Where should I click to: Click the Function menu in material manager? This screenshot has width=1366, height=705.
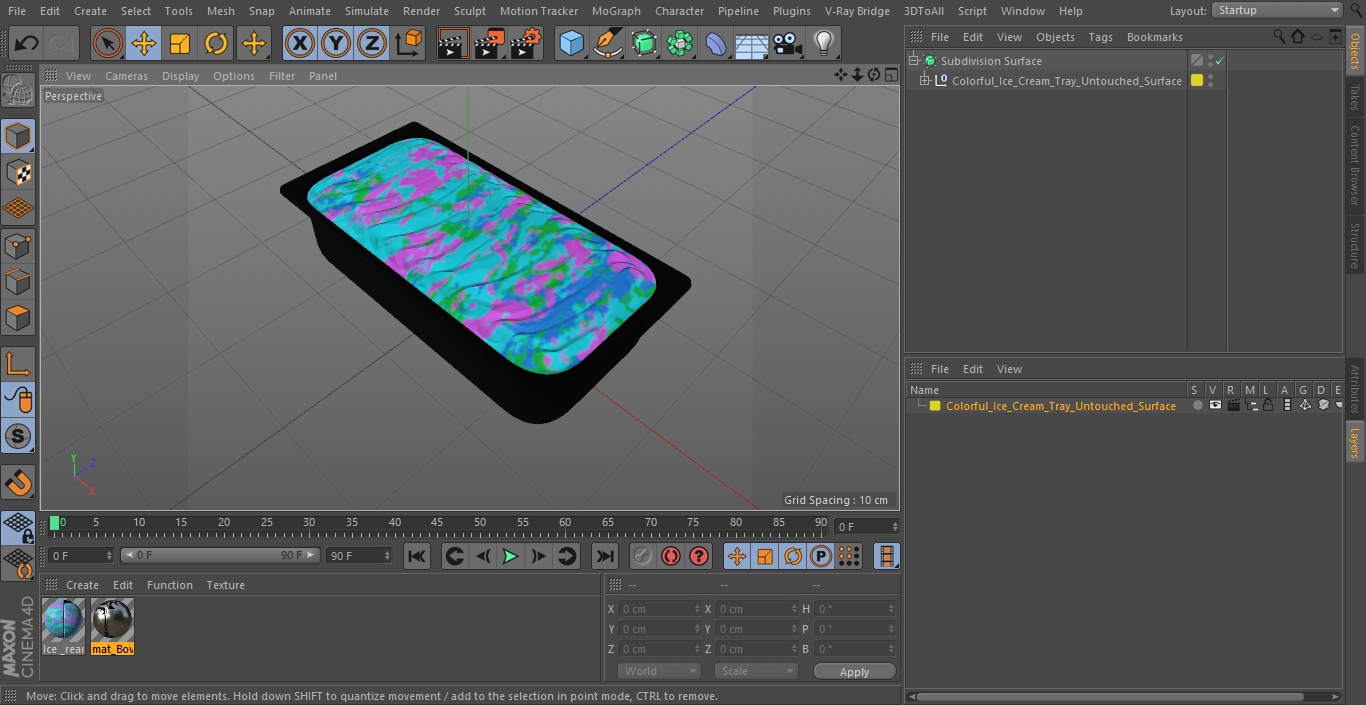point(170,585)
